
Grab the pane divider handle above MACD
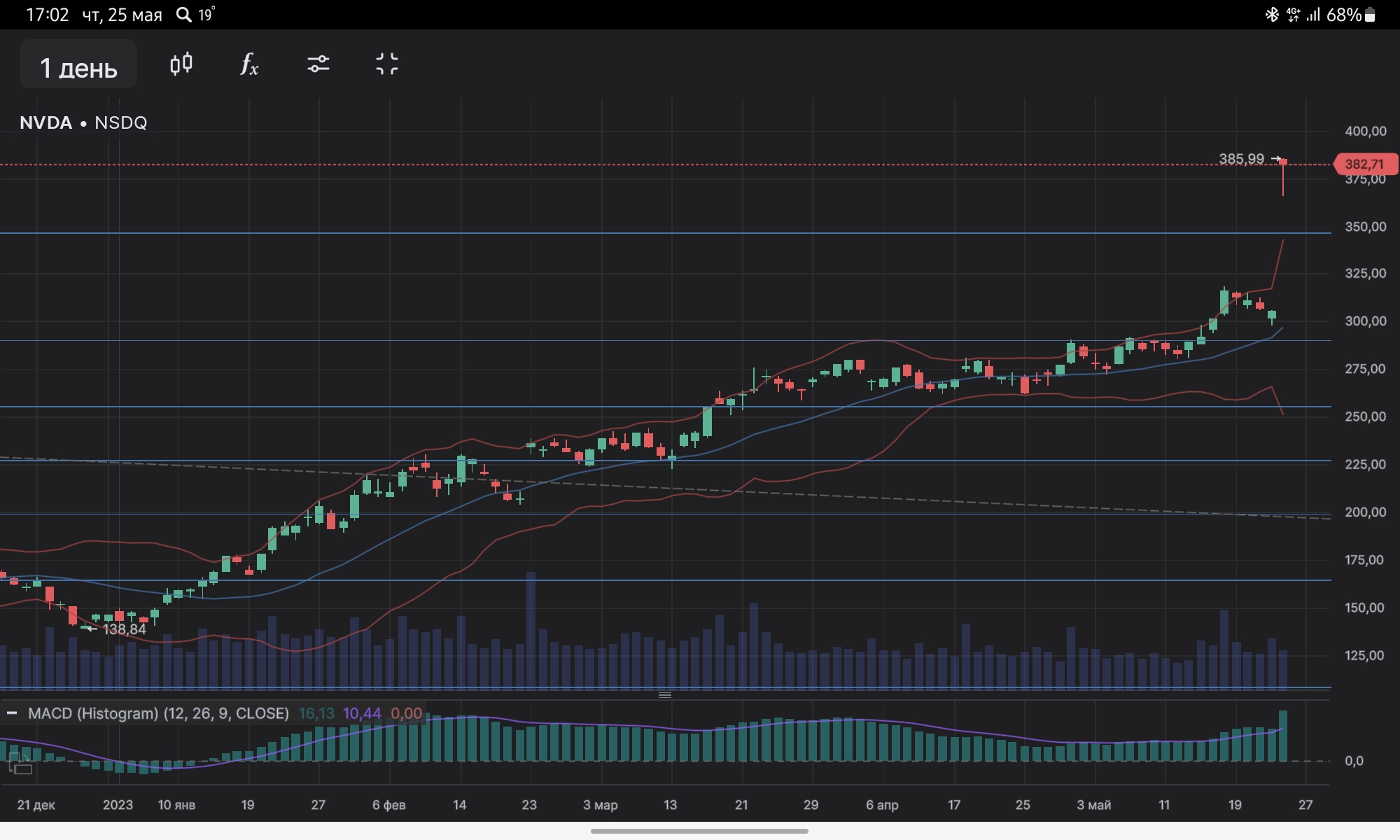(665, 695)
